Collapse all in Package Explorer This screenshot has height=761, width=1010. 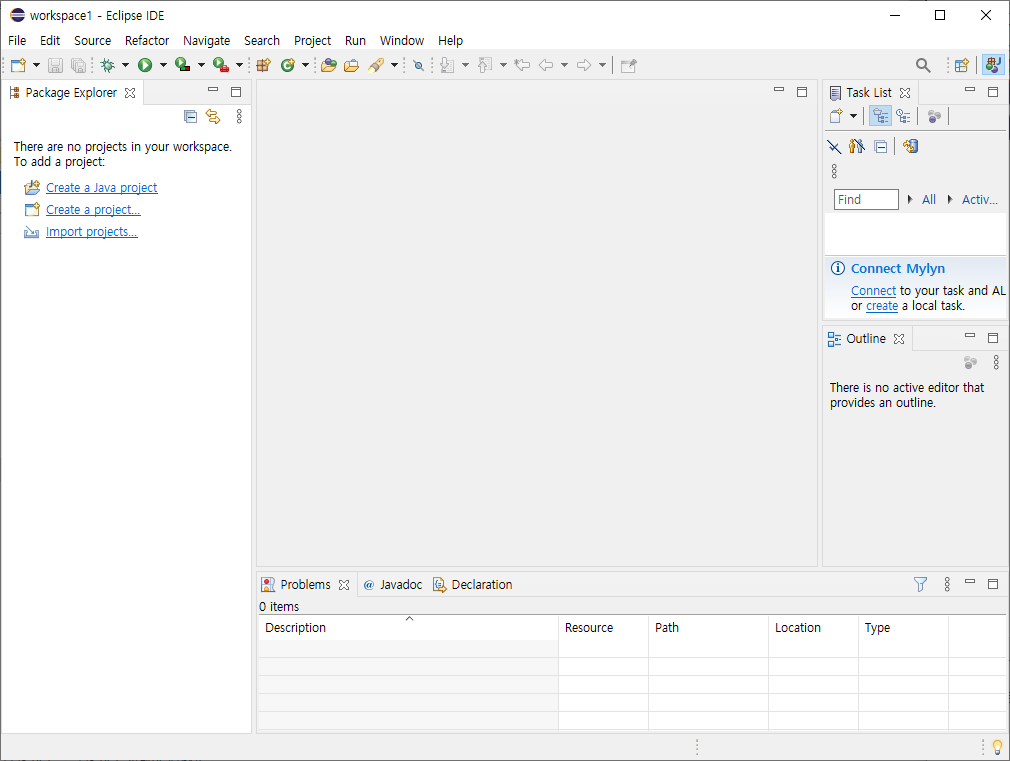click(x=190, y=116)
